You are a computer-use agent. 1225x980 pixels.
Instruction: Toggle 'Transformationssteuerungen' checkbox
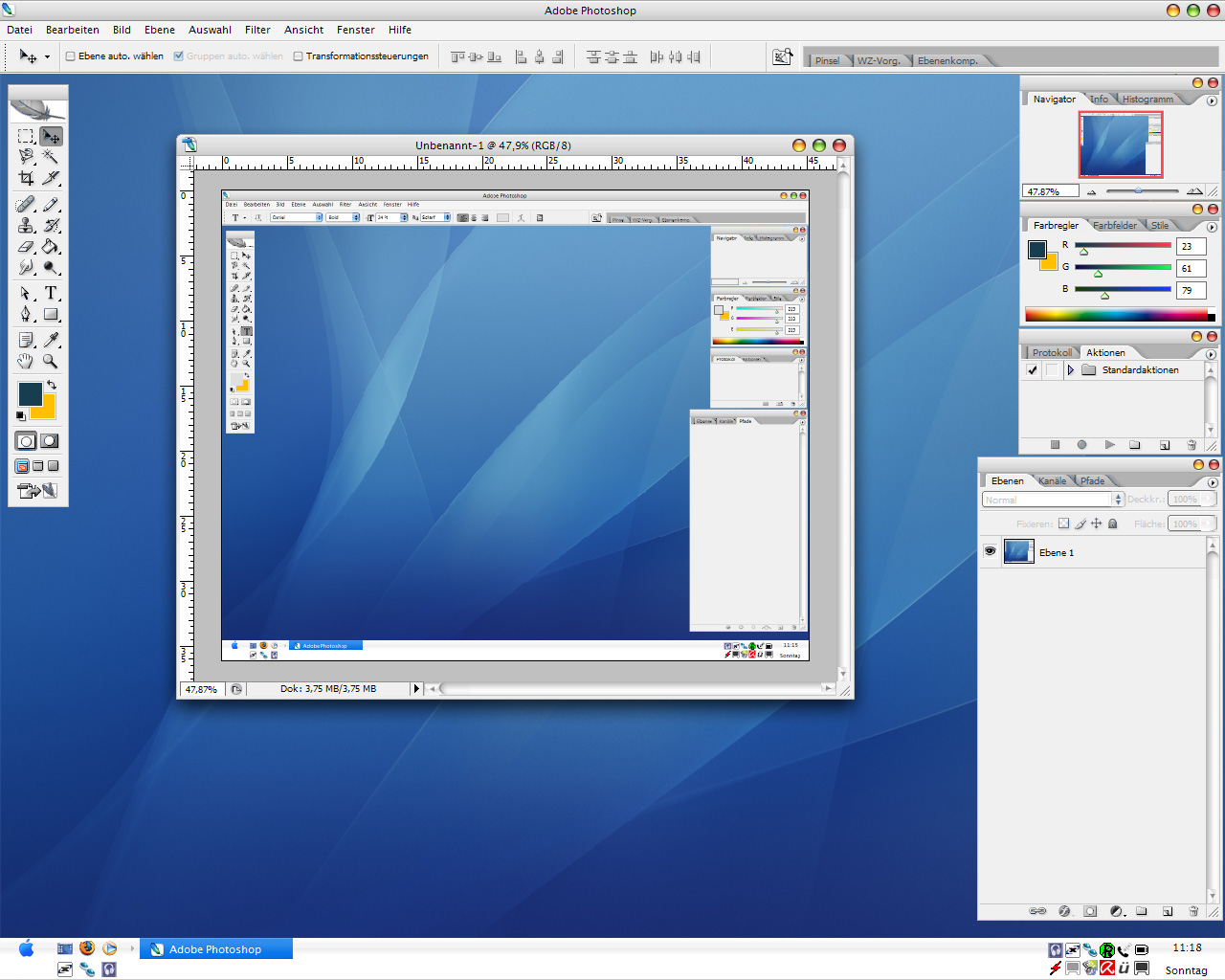[299, 56]
